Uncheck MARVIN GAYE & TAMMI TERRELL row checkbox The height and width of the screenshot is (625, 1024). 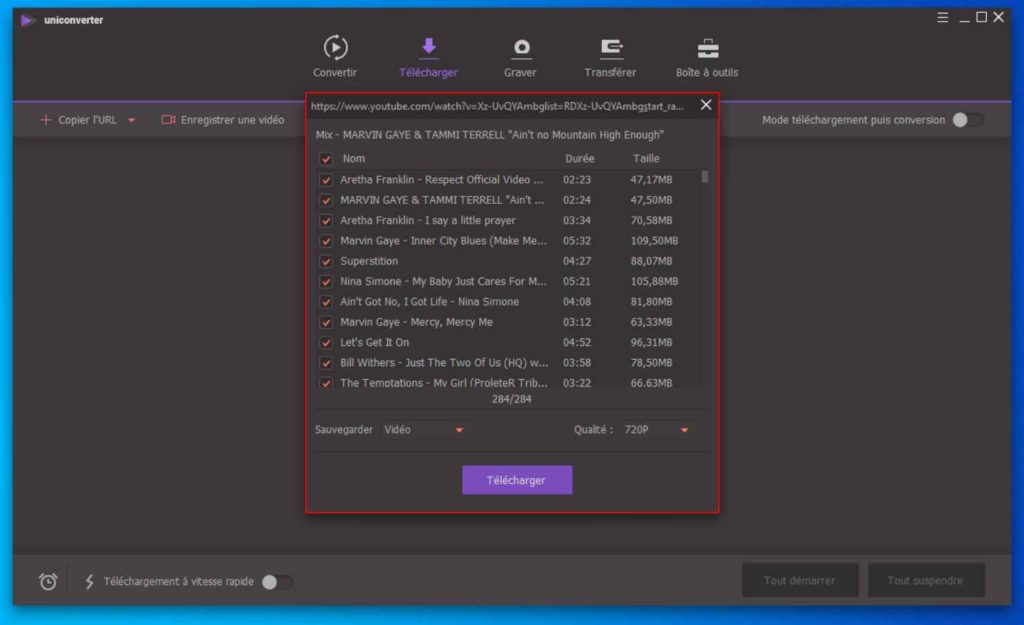(x=325, y=200)
